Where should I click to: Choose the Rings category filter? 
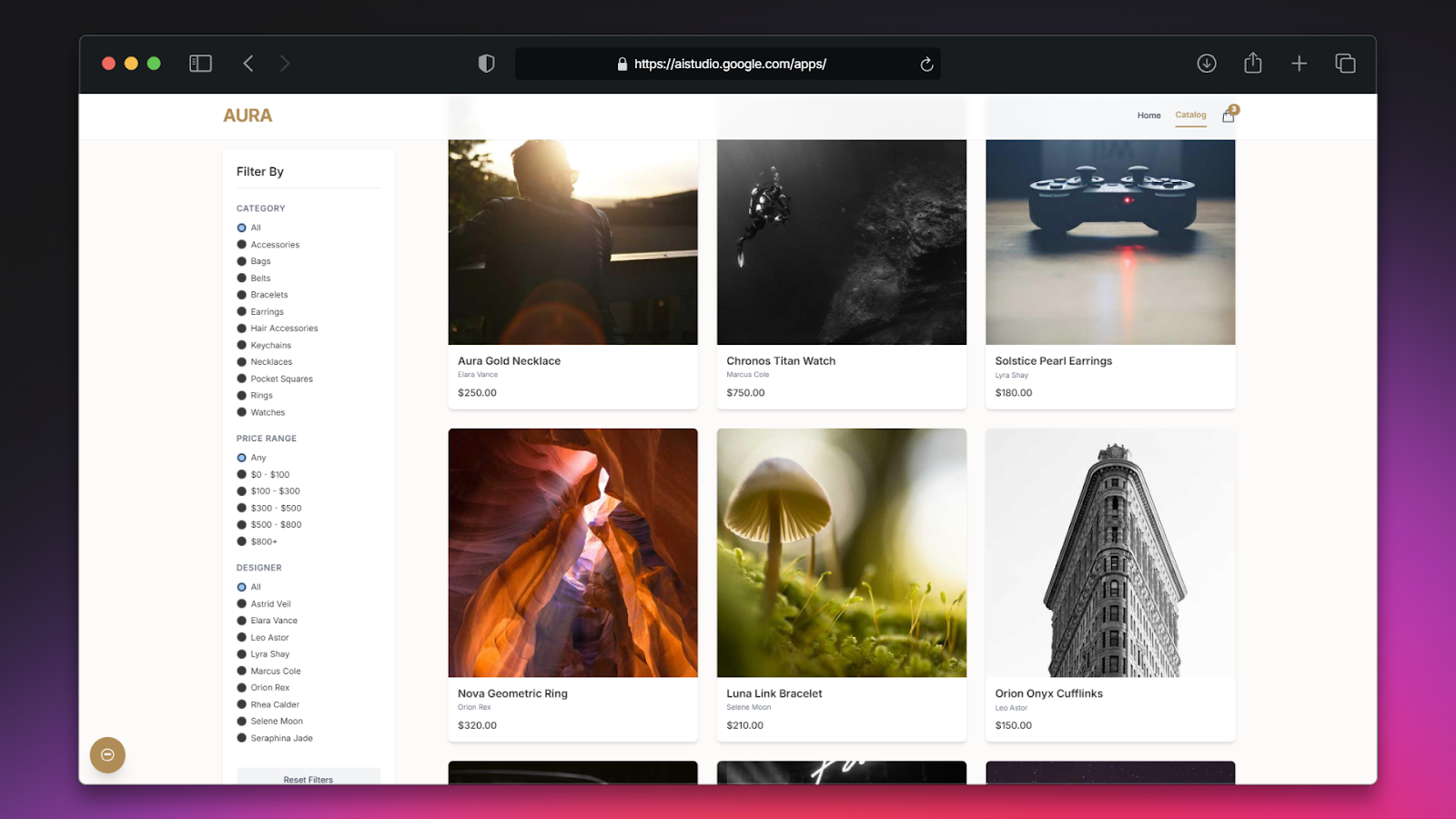point(242,396)
